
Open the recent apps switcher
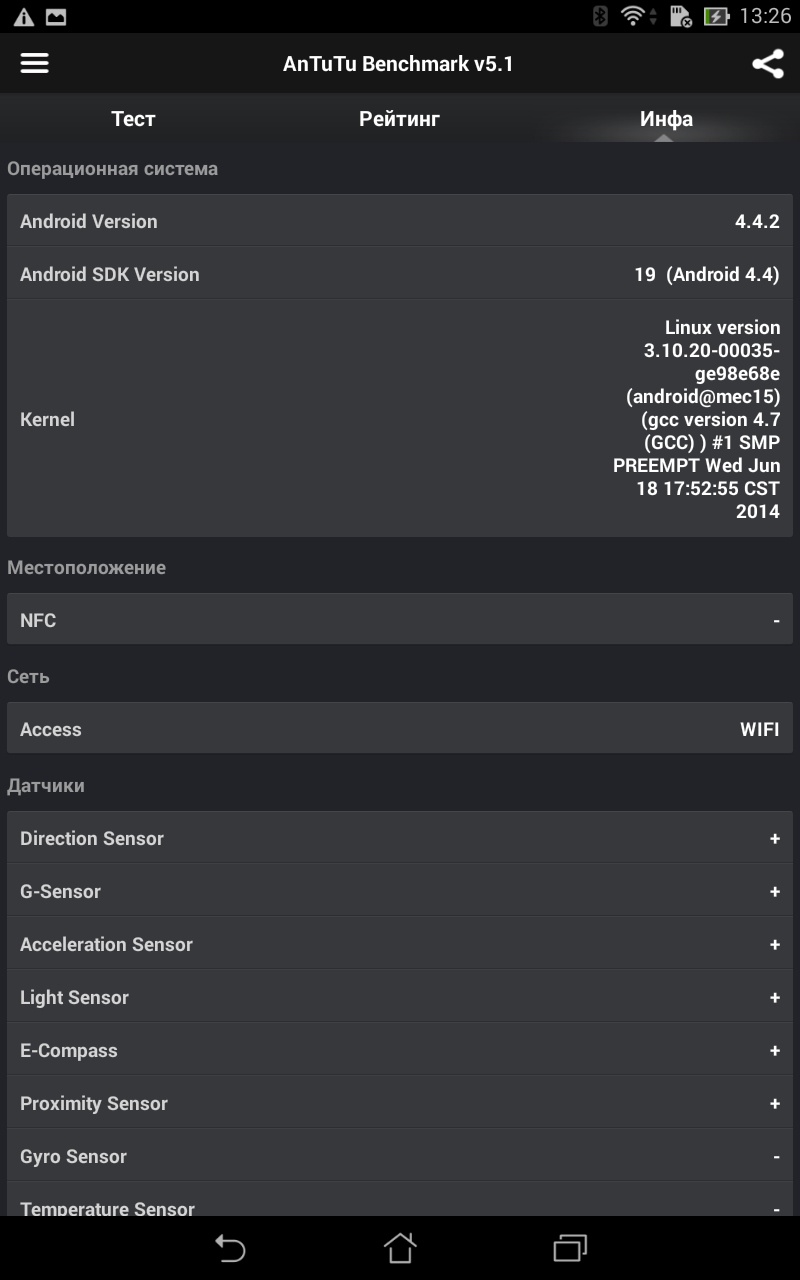[570, 1247]
